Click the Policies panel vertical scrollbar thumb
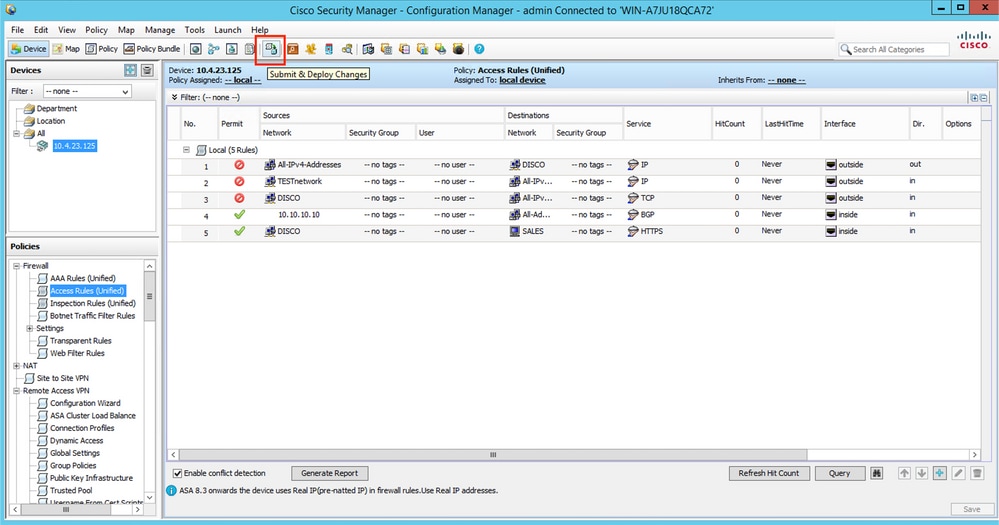The width and height of the screenshot is (999, 525). [x=150, y=296]
